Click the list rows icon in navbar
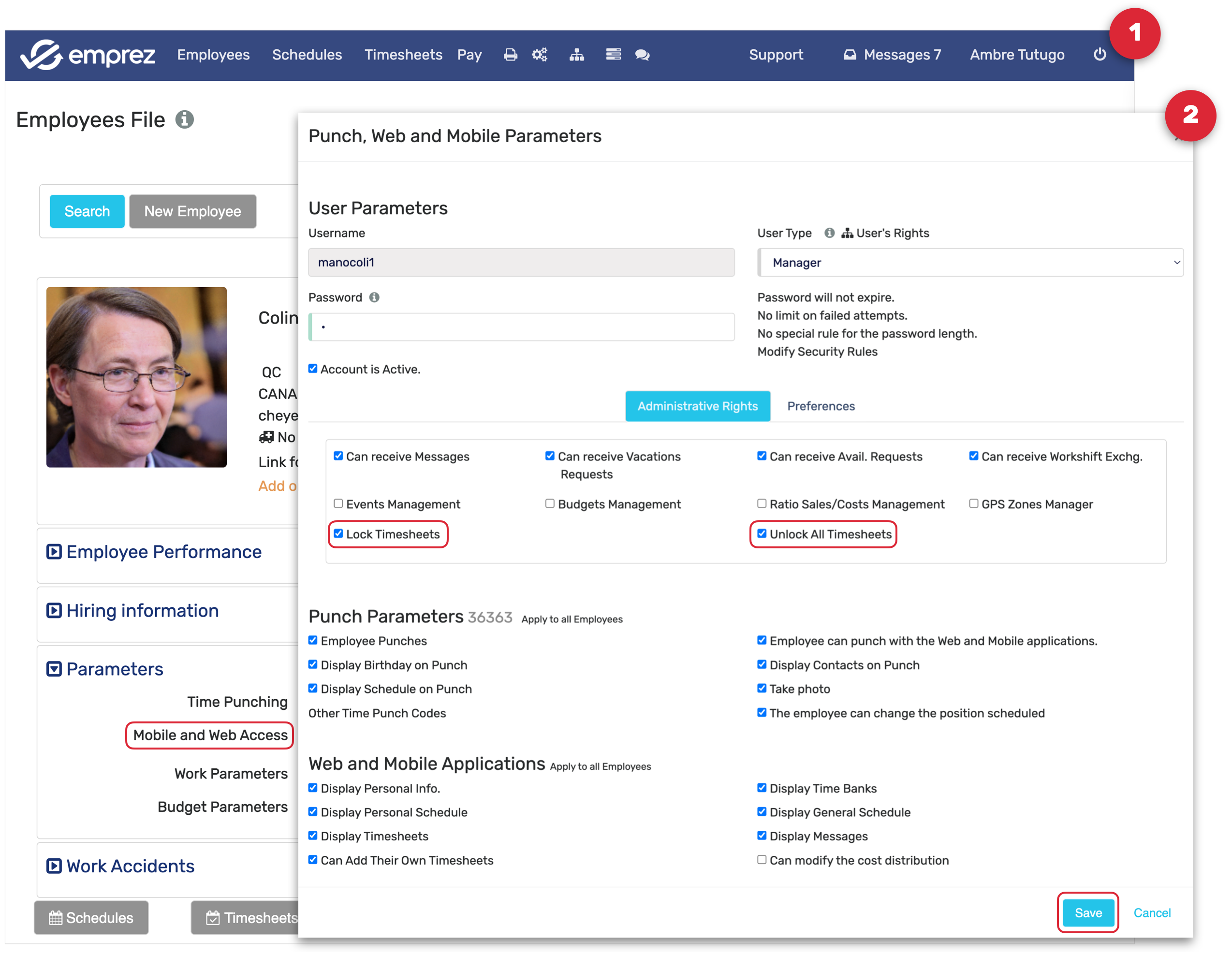This screenshot has width=1232, height=970. tap(613, 55)
